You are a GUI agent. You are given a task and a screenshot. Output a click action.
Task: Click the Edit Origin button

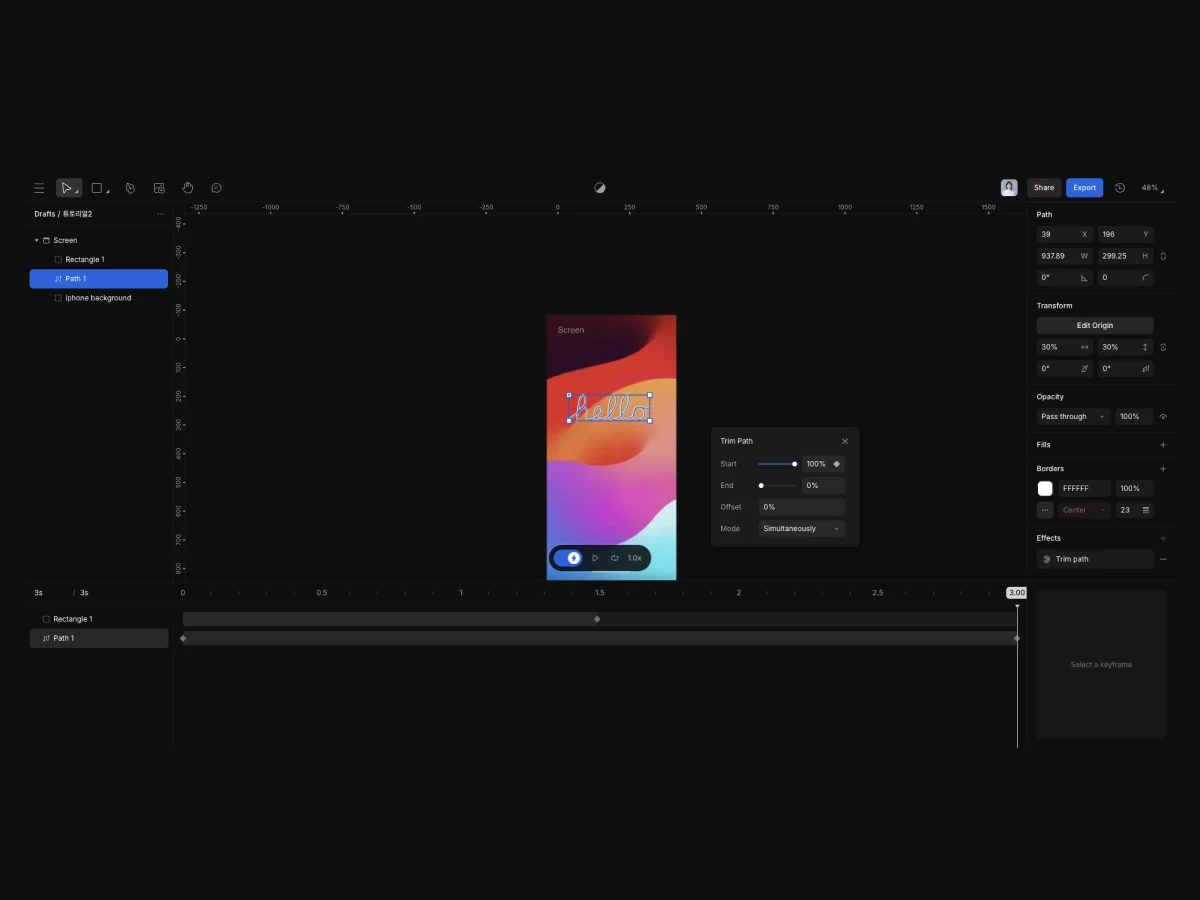tap(1095, 326)
